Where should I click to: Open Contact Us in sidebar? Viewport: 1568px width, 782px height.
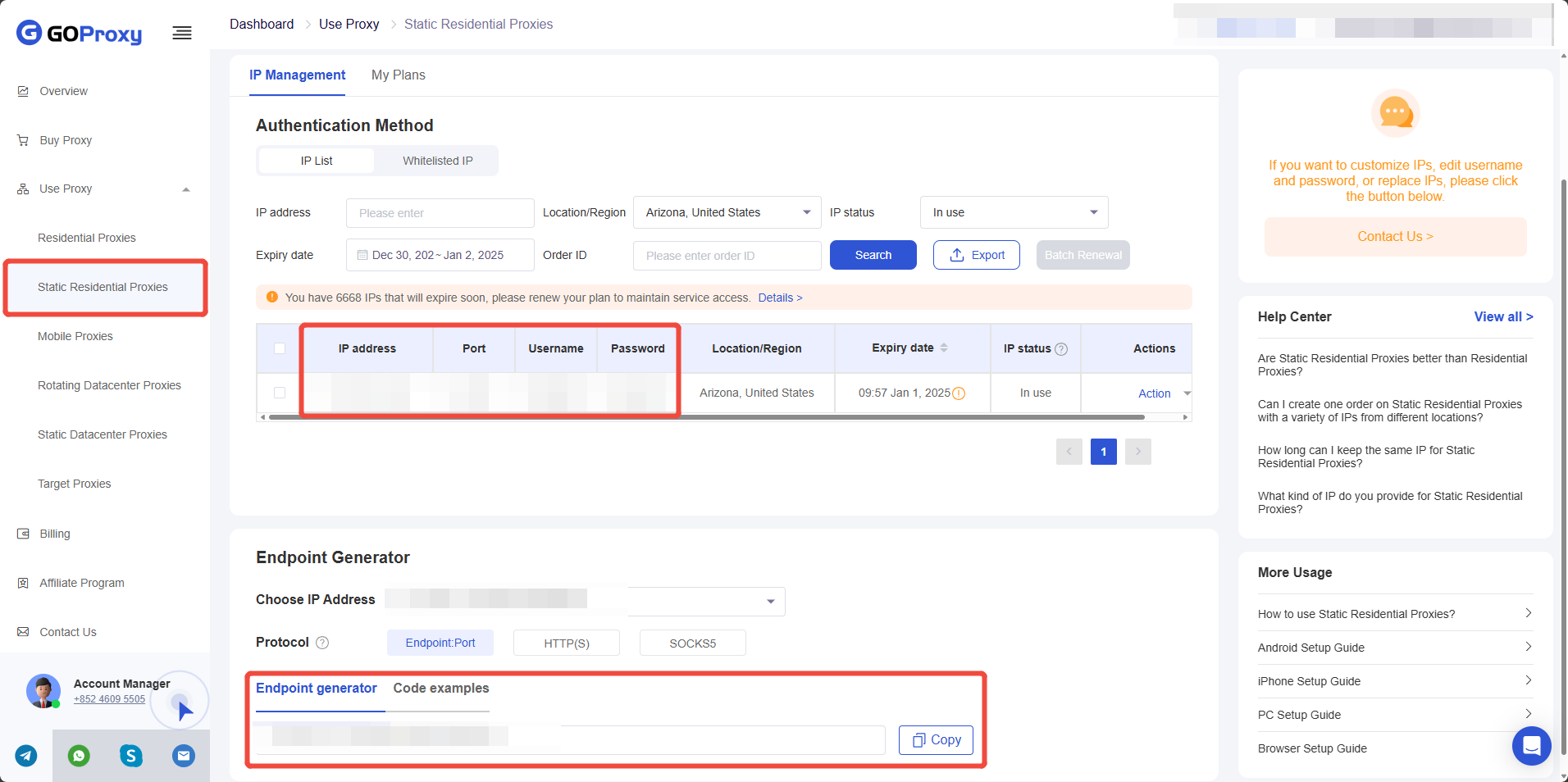point(68,632)
